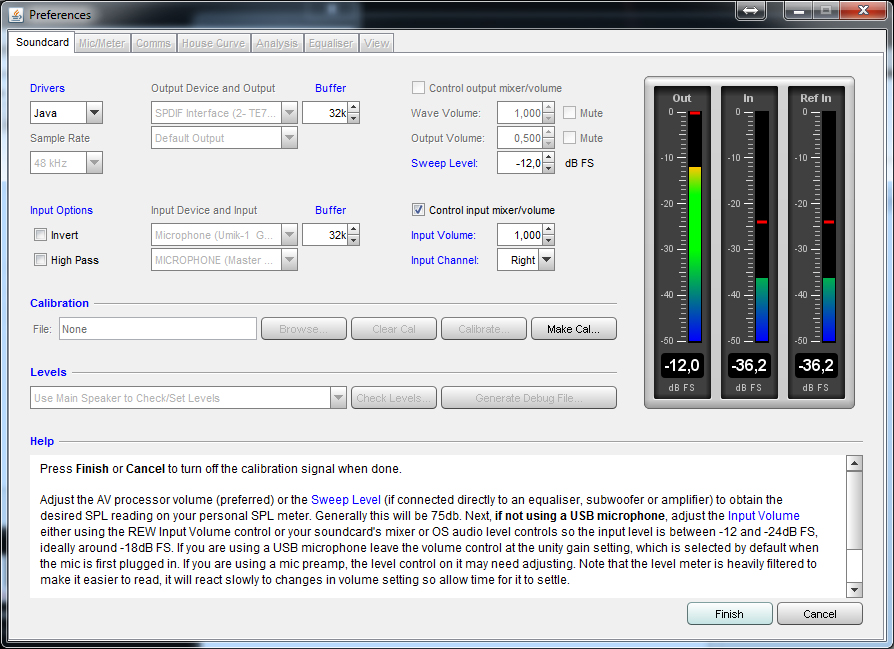Click the Make Cal... button
The width and height of the screenshot is (894, 649).
(573, 329)
